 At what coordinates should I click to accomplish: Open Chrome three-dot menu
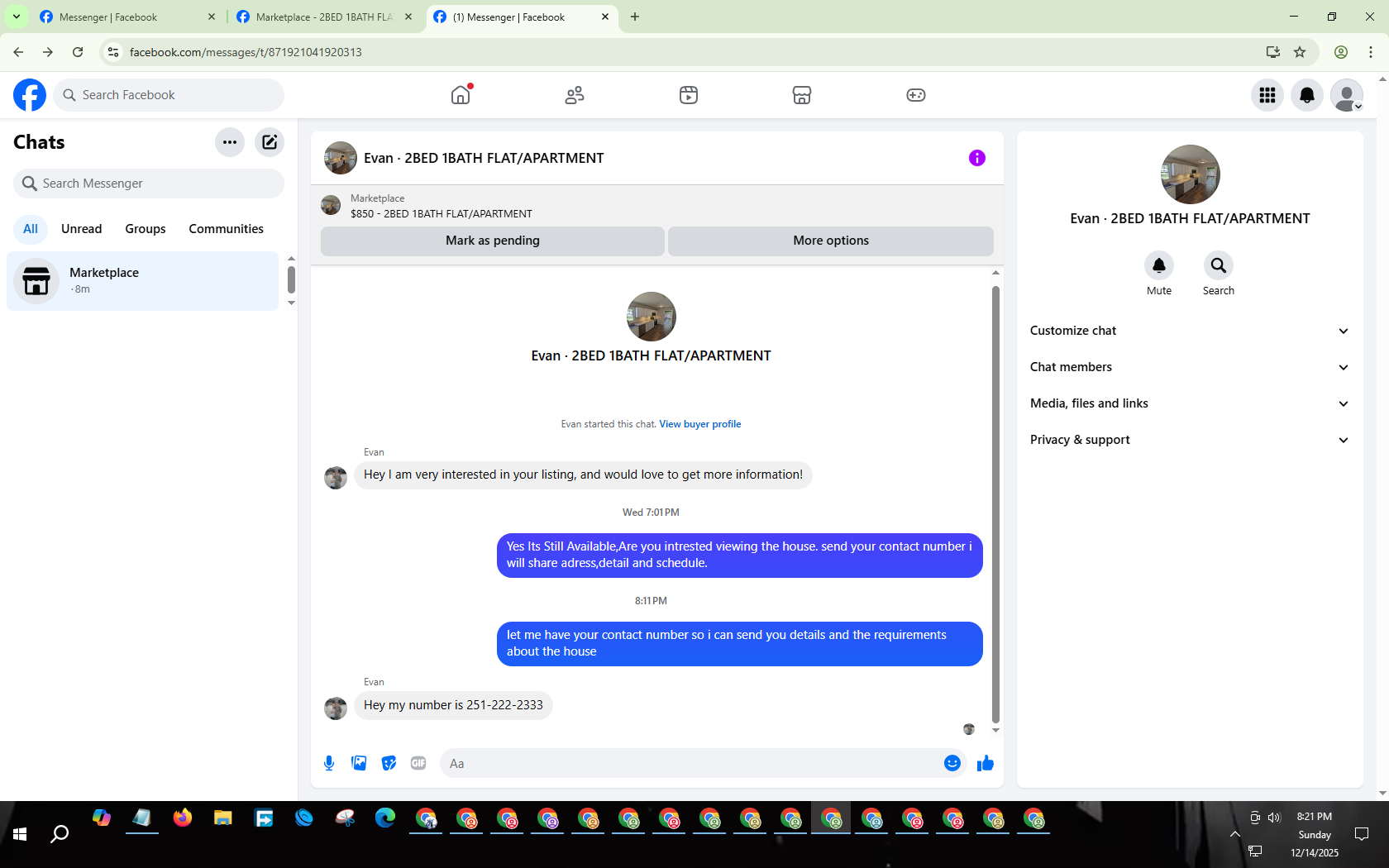click(x=1371, y=52)
